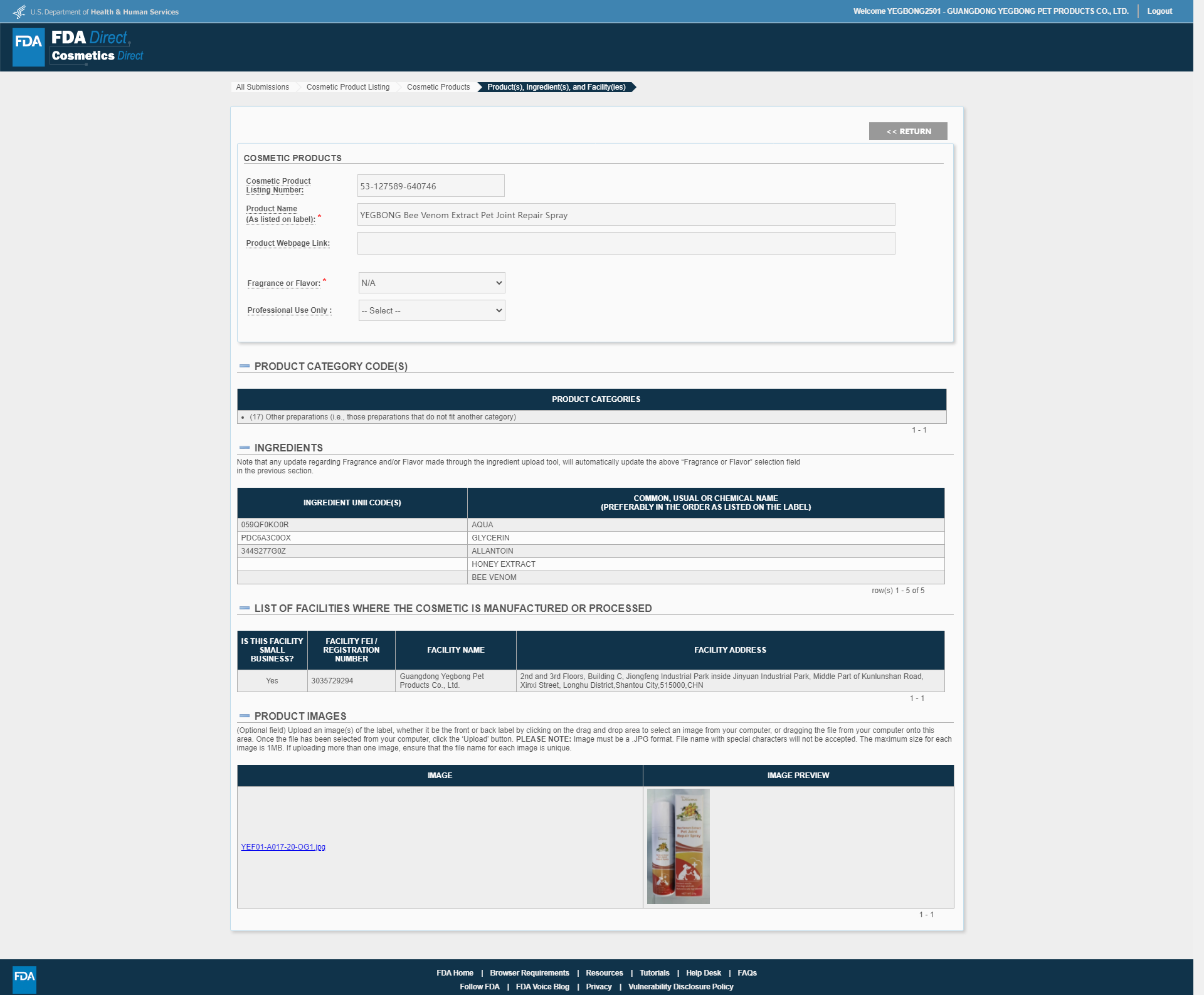
Task: Click the FDA Direct Cosmetics Direct title
Action: click(97, 47)
